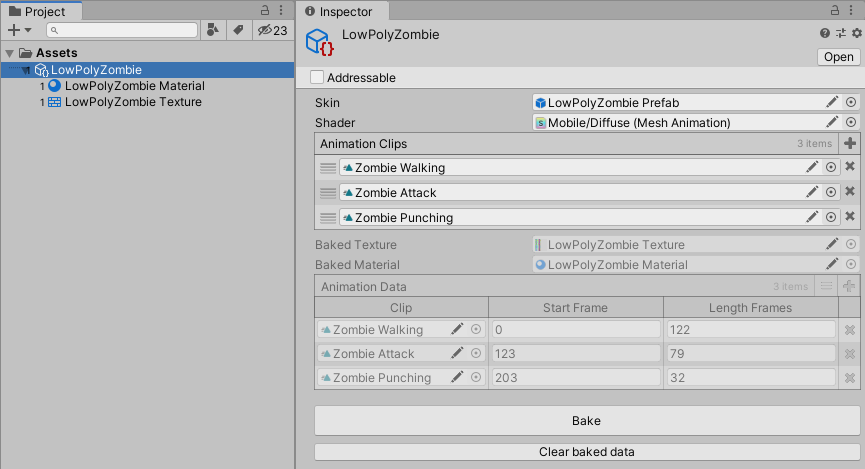Edit the Zombie Punching clip pencil icon
The width and height of the screenshot is (865, 469).
click(812, 217)
